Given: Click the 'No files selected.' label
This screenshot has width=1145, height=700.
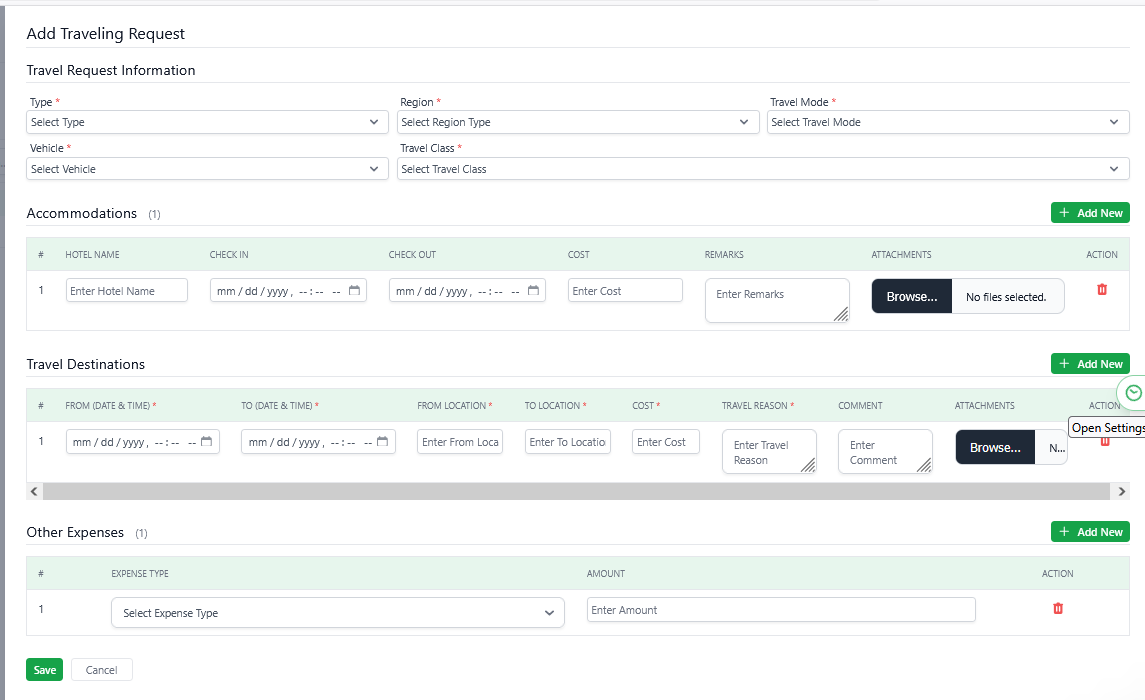Looking at the screenshot, I should [1006, 297].
